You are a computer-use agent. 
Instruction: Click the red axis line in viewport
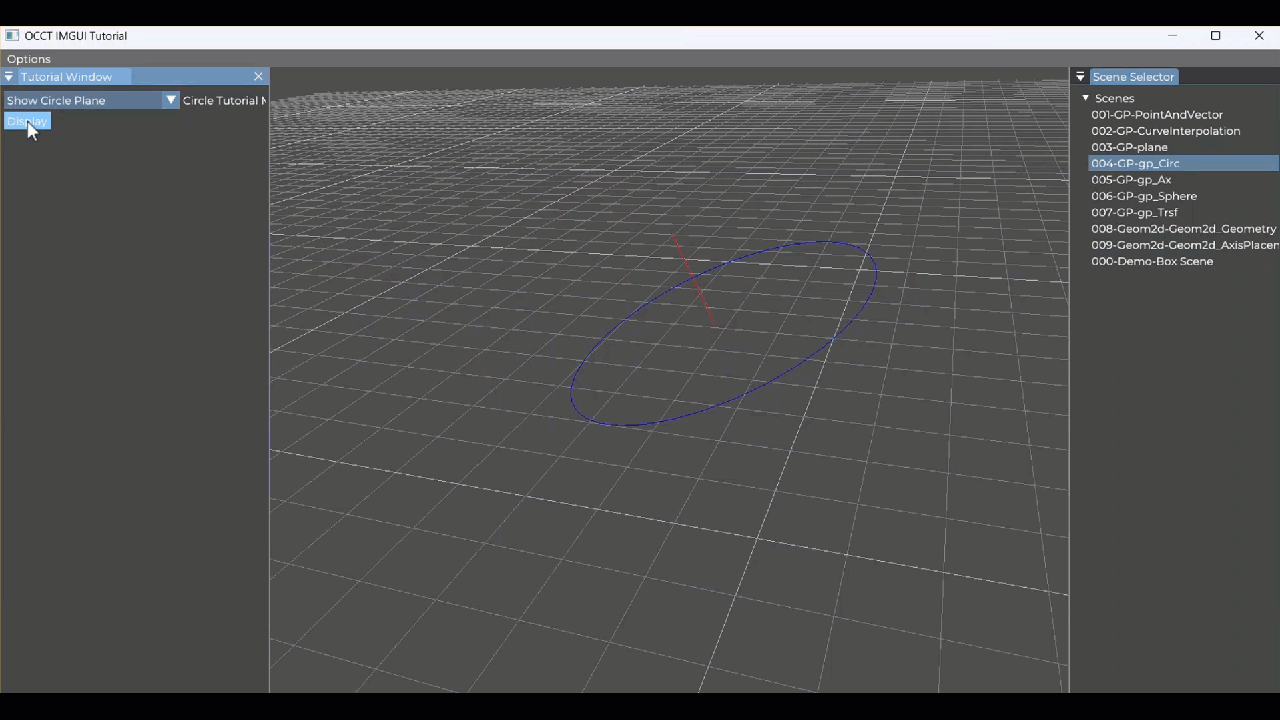point(694,280)
